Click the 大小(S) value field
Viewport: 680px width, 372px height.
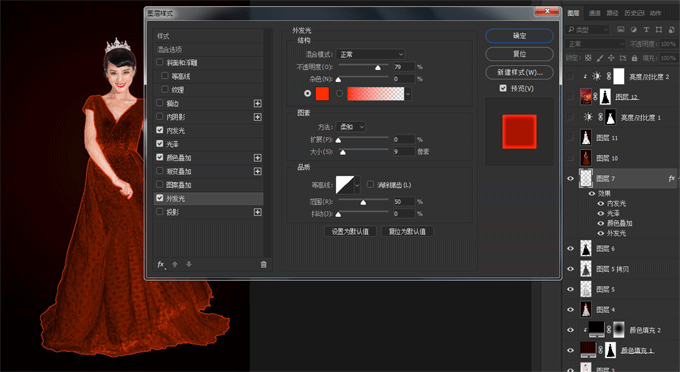(404, 151)
